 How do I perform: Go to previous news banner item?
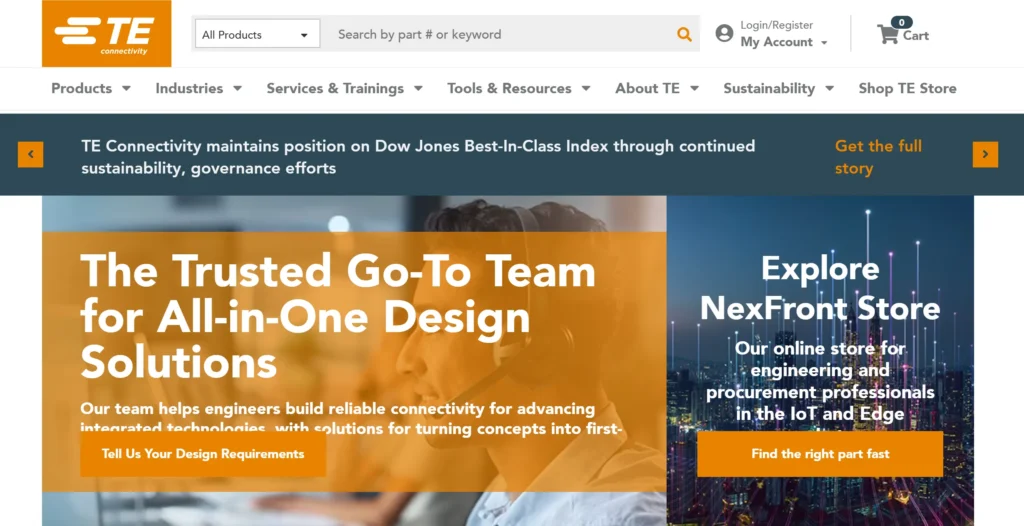pos(30,155)
